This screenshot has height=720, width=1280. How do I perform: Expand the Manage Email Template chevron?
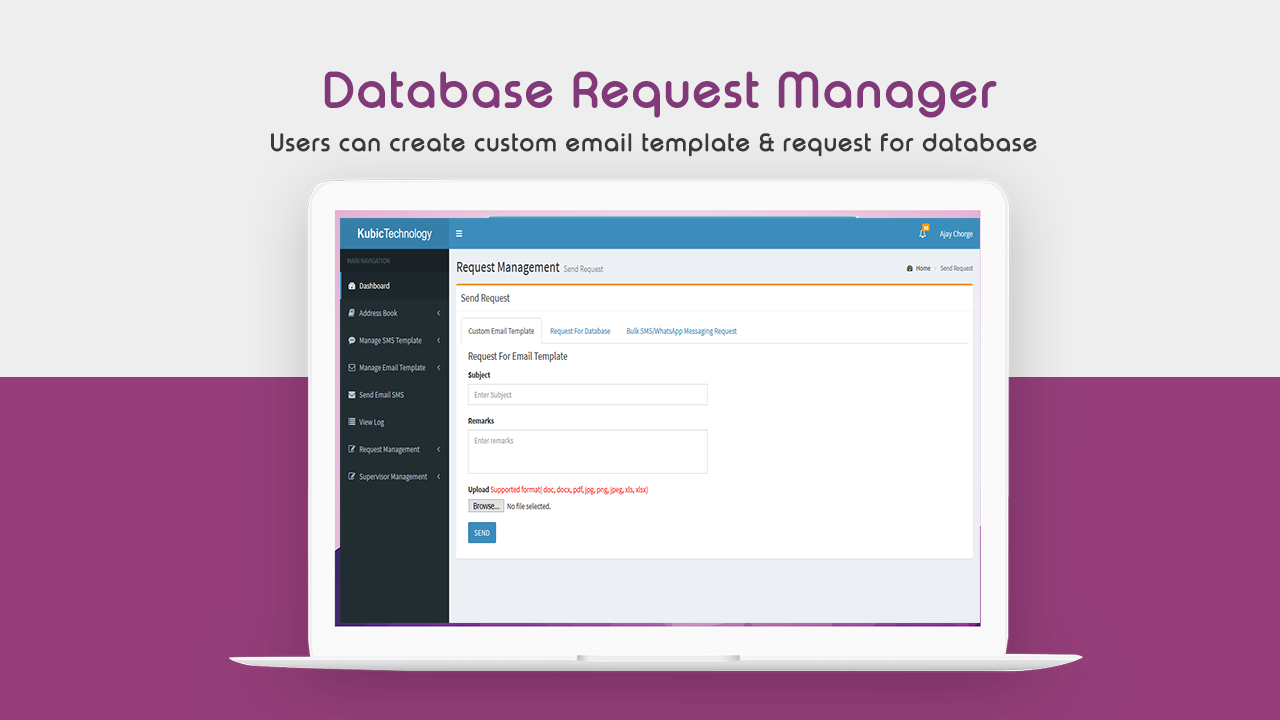tap(438, 368)
